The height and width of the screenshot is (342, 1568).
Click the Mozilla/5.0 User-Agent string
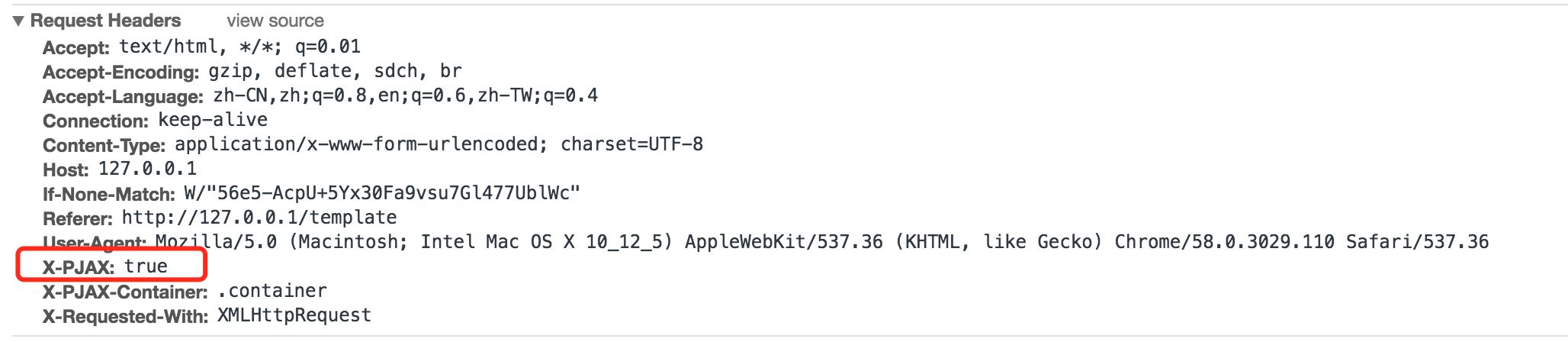pos(822,242)
